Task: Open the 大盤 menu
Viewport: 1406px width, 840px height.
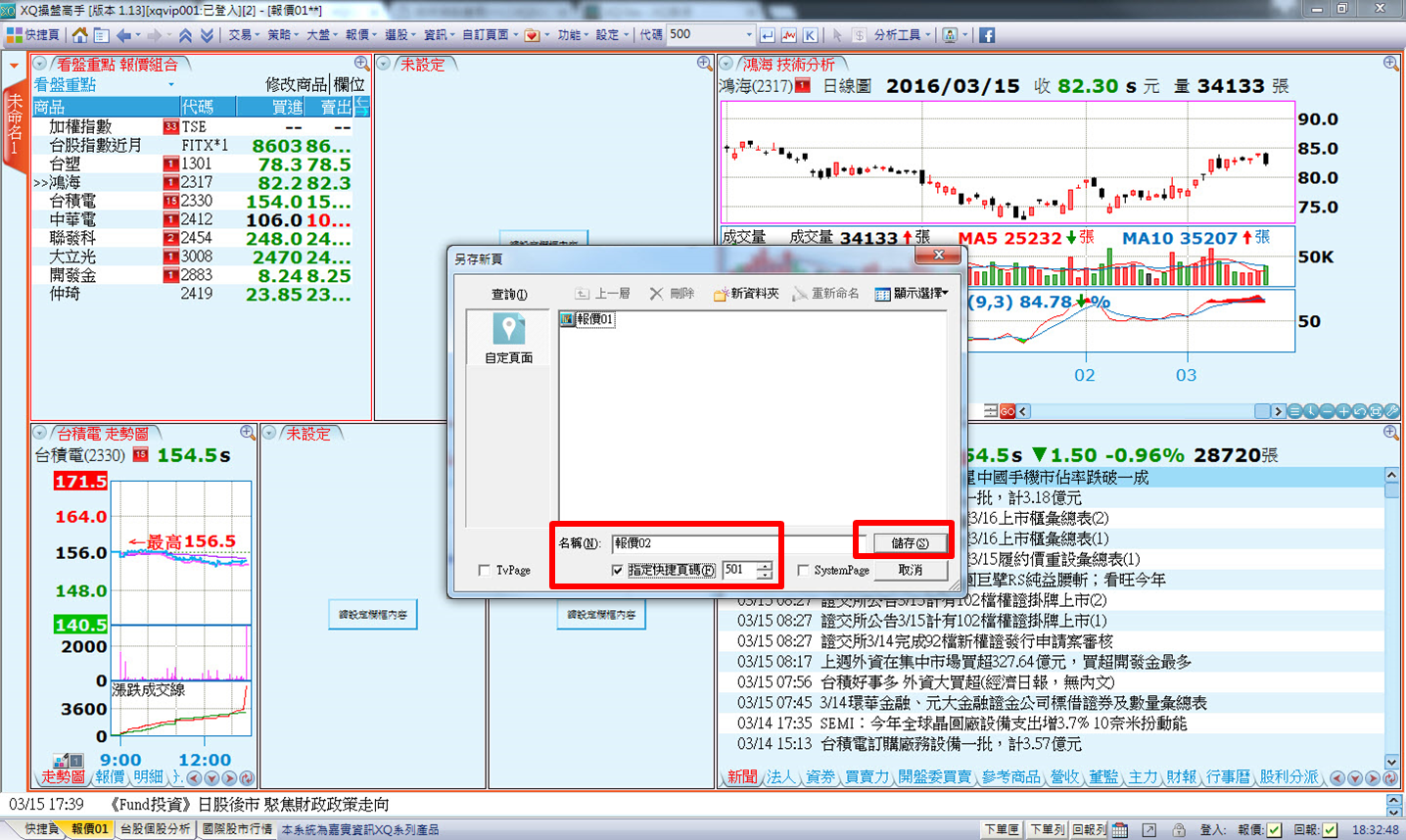Action: click(x=322, y=35)
